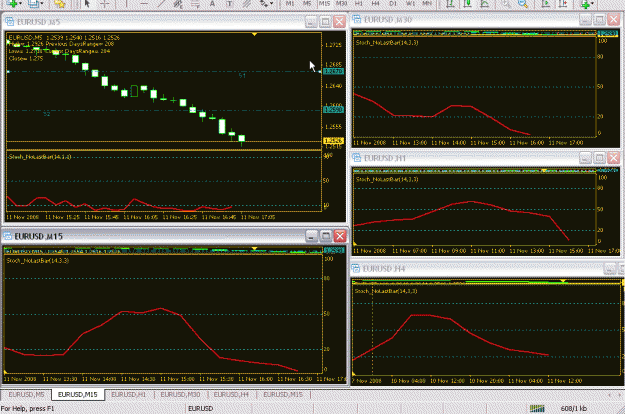Click the 1.2678 price level label
The height and width of the screenshot is (414, 625).
pos(333,71)
